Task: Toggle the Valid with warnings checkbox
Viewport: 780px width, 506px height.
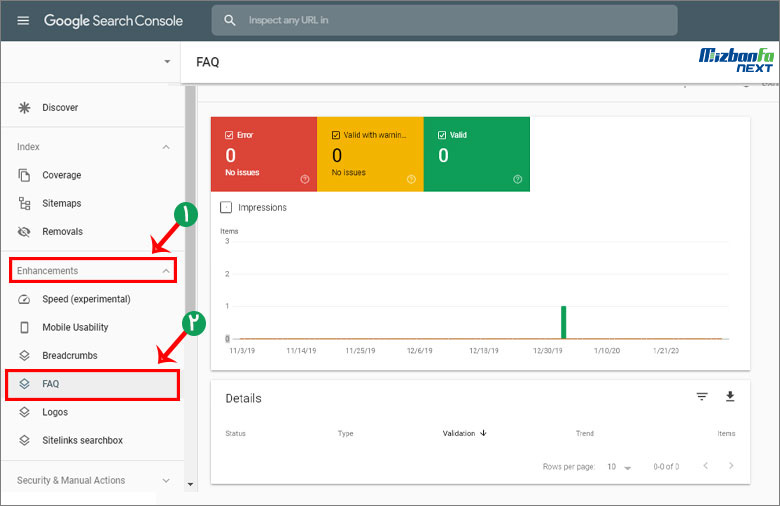Action: pyautogui.click(x=336, y=135)
